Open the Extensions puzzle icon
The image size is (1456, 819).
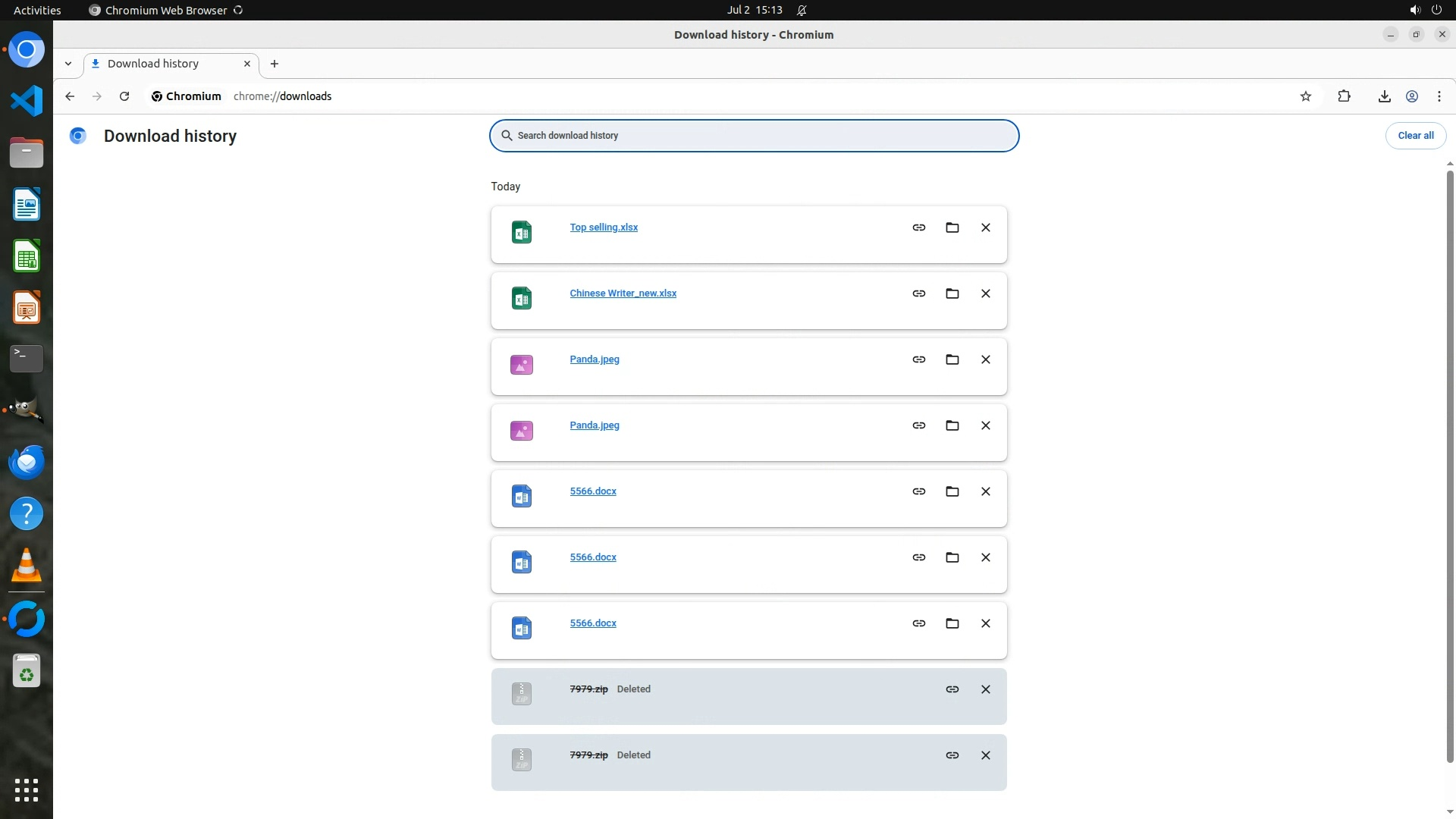click(1344, 96)
